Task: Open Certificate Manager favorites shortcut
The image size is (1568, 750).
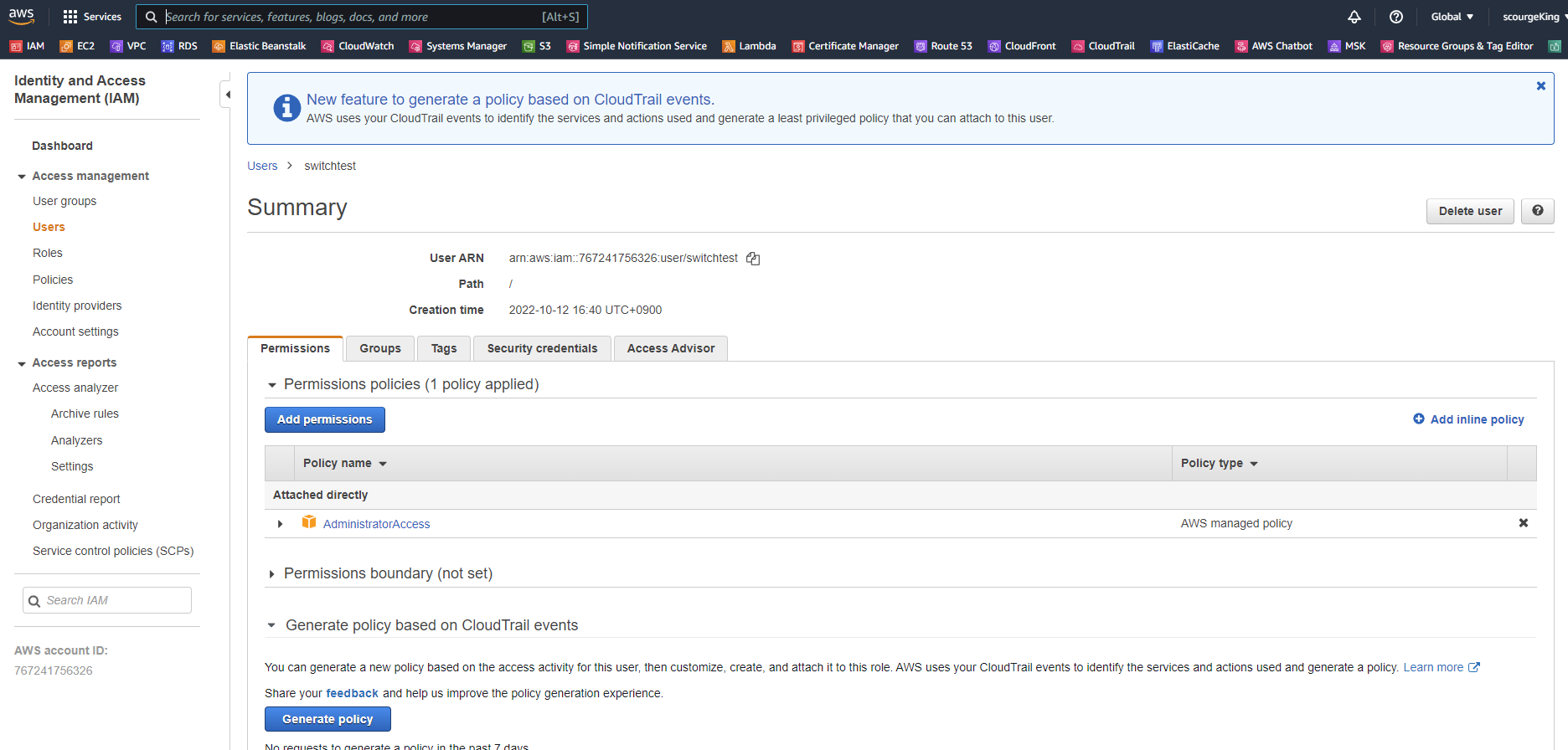Action: click(x=845, y=46)
